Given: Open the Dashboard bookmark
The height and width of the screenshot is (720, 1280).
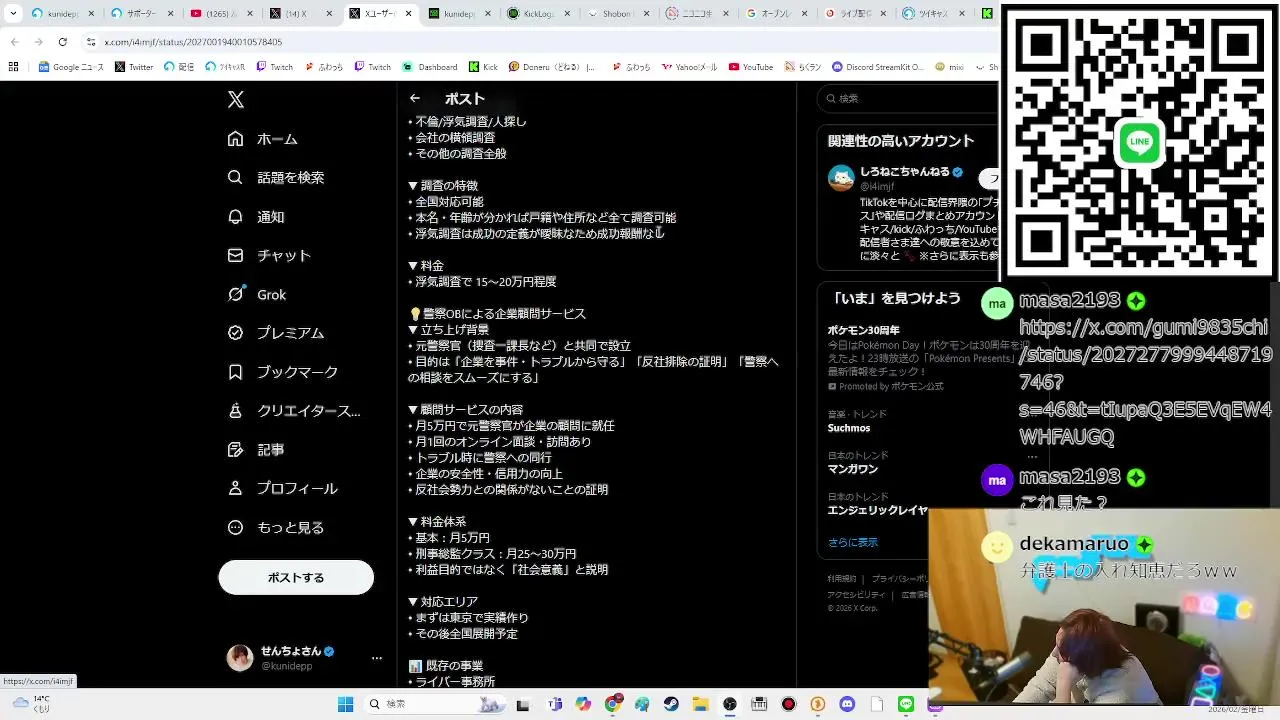Looking at the screenshot, I should 430,67.
